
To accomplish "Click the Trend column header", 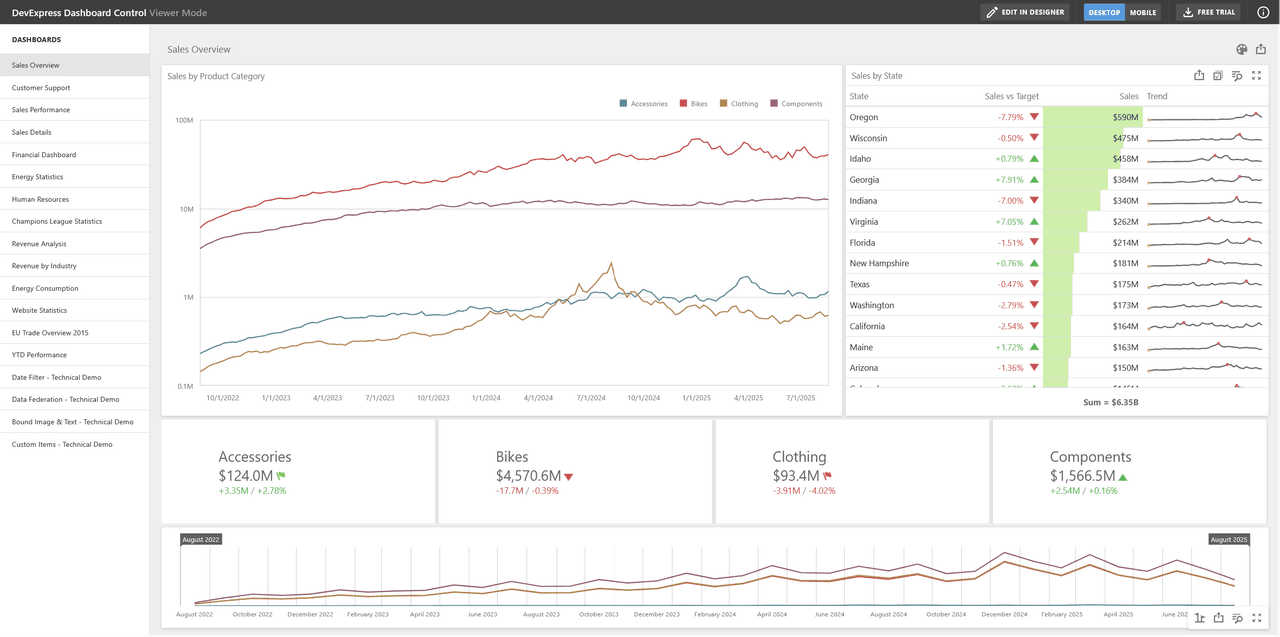I will coord(1157,97).
